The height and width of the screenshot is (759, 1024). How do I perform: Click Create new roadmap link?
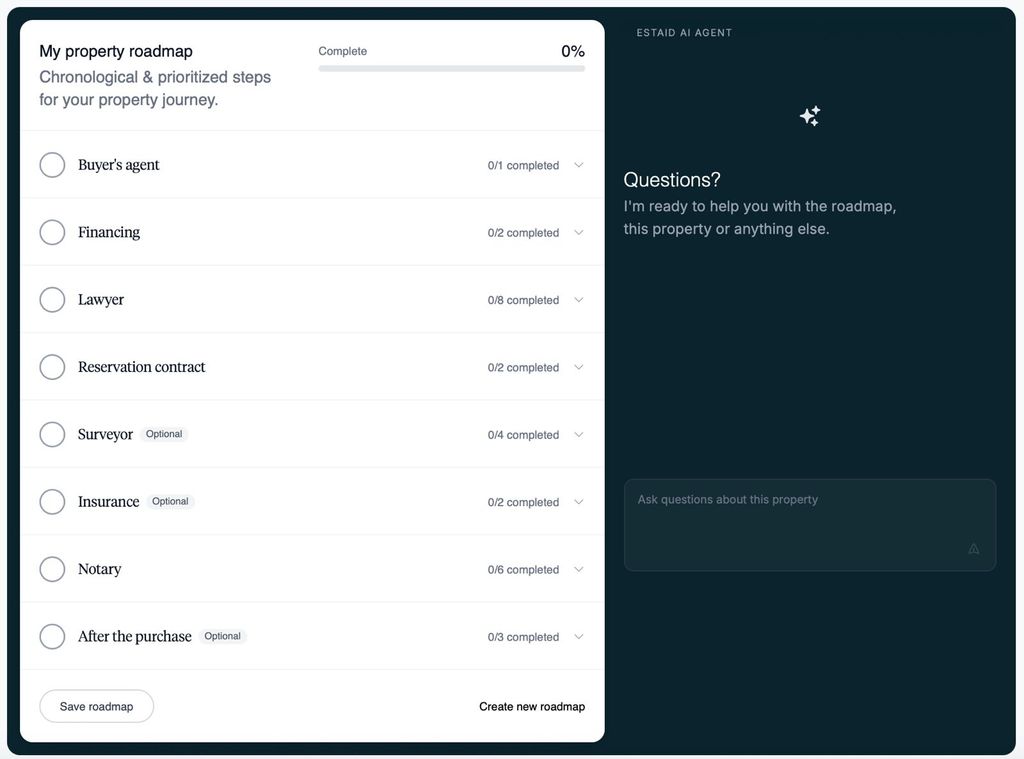pos(532,706)
